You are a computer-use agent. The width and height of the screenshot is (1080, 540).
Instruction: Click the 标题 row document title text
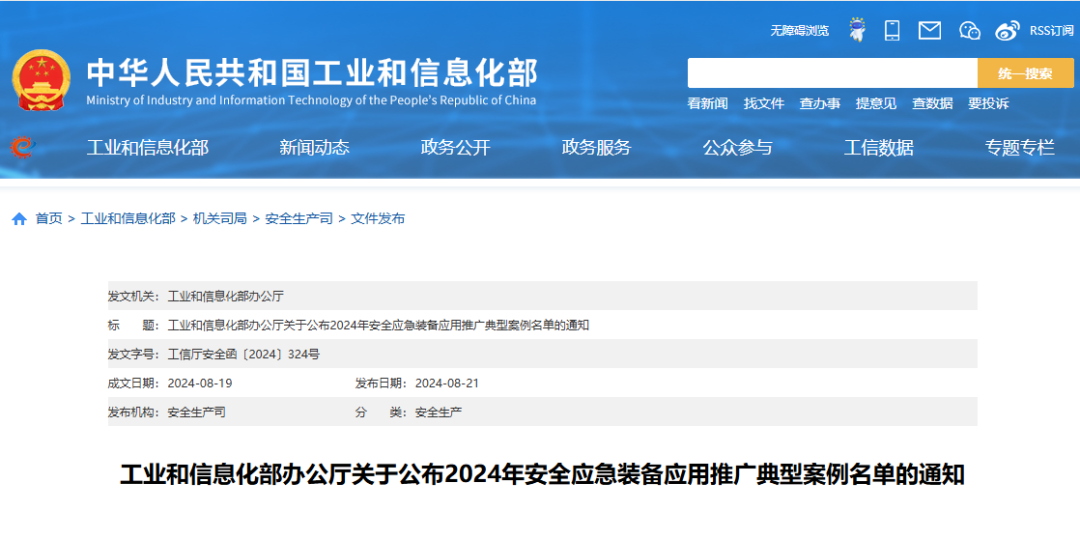(x=378, y=325)
